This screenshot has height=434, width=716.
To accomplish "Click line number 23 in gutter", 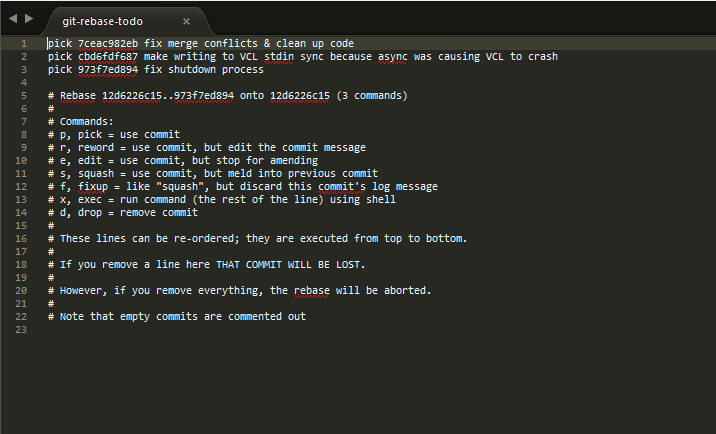I will tap(21, 330).
